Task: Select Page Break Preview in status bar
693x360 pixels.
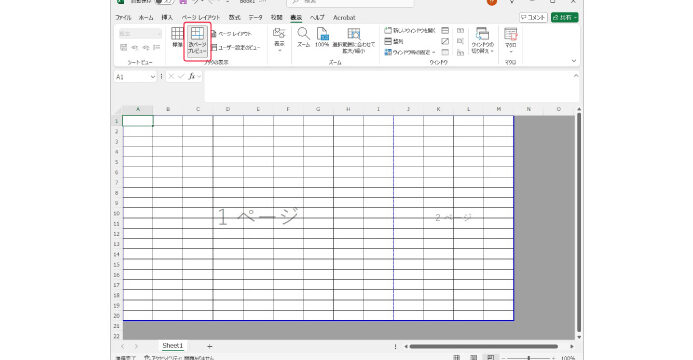Action: 490,358
